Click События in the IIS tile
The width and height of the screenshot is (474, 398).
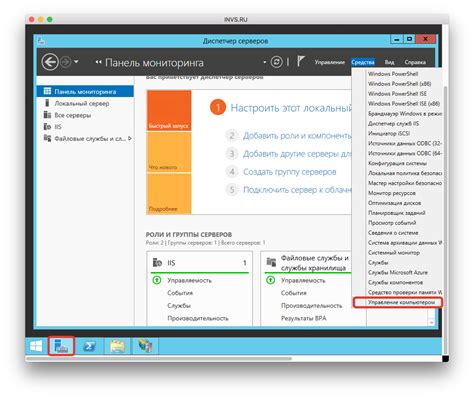point(180,293)
